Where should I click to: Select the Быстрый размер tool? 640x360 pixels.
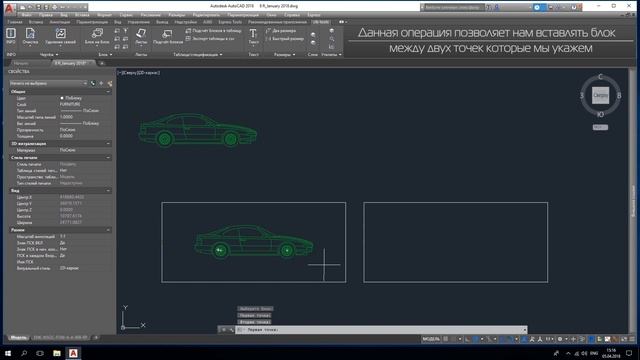(285, 39)
